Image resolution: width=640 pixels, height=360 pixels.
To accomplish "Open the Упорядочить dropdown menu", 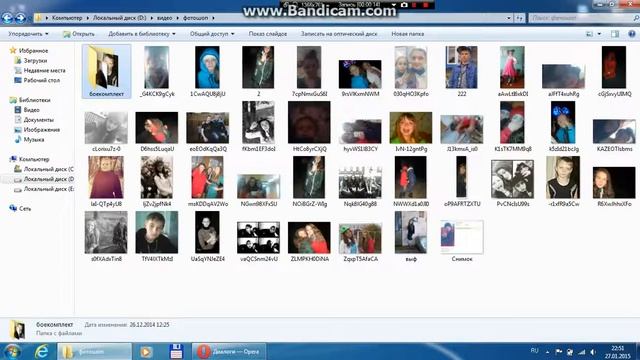I will coord(28,34).
